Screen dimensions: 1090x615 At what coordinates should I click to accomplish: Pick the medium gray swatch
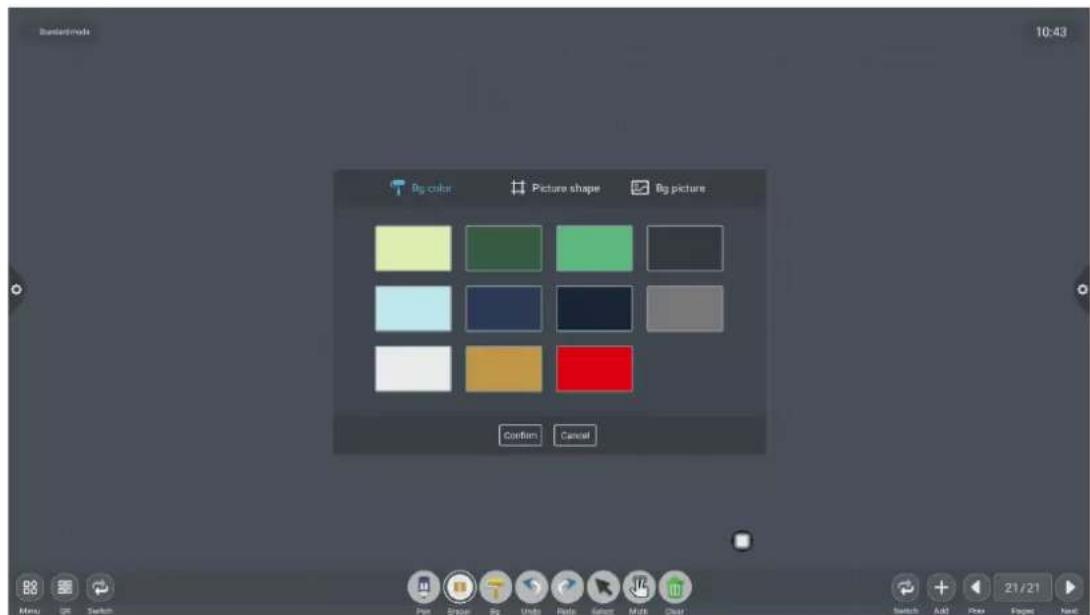coord(685,309)
